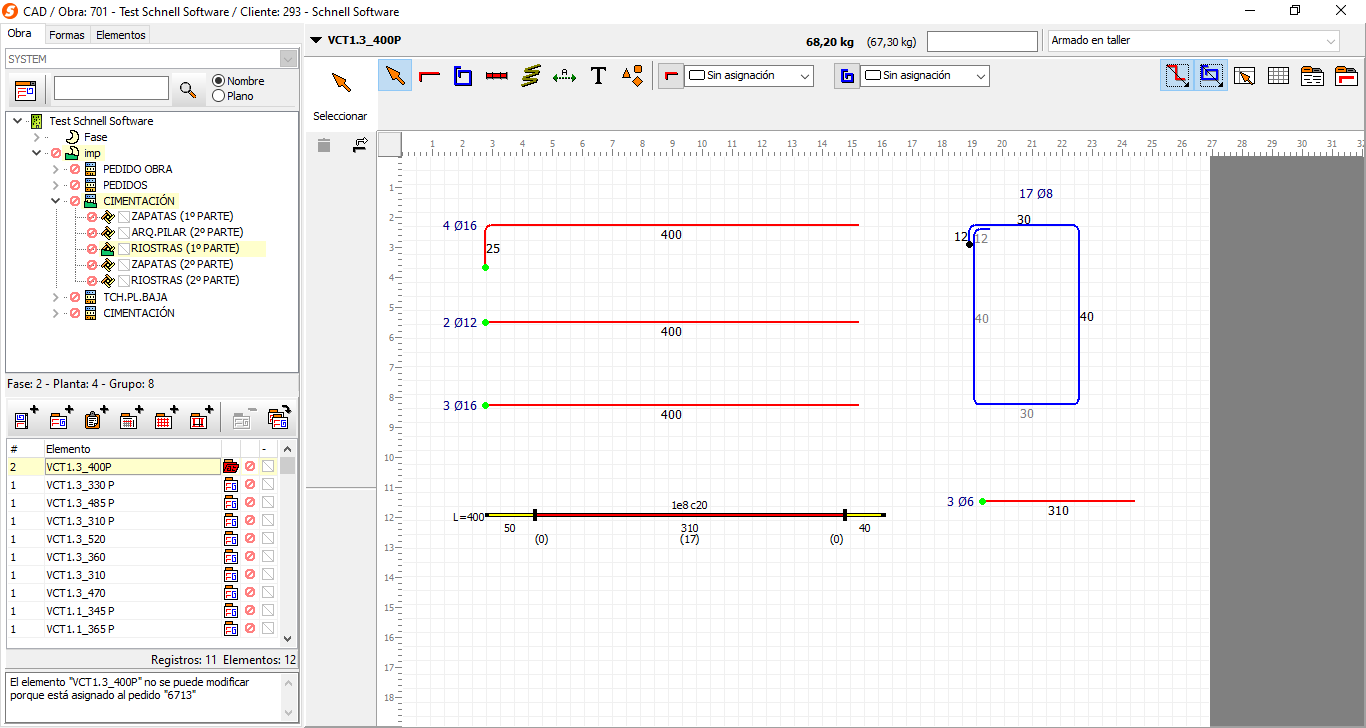Click the 4 Ø16 bar label in drawing
Image resolution: width=1366 pixels, height=728 pixels.
(460, 226)
